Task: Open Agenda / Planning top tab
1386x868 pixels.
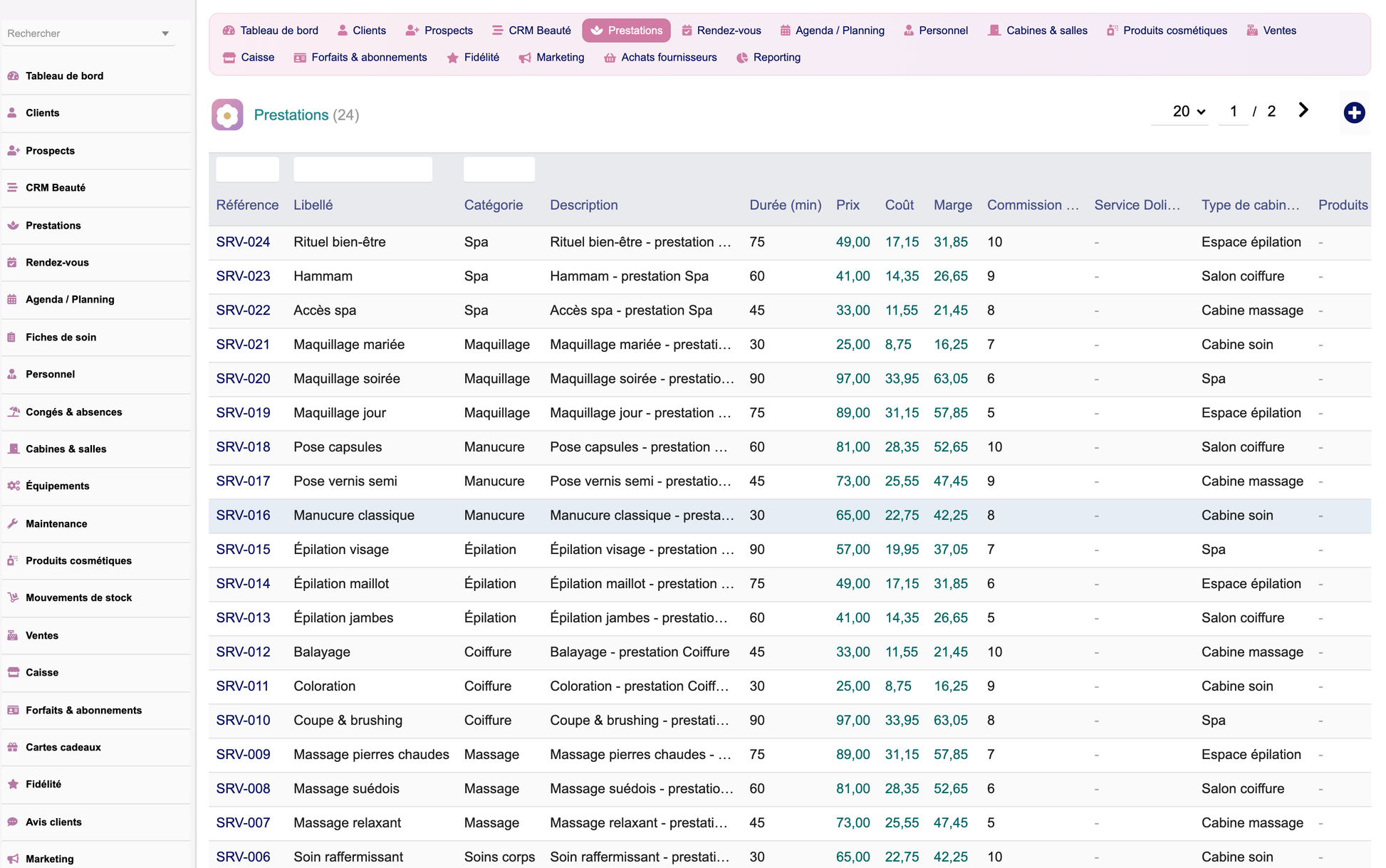Action: click(x=832, y=31)
